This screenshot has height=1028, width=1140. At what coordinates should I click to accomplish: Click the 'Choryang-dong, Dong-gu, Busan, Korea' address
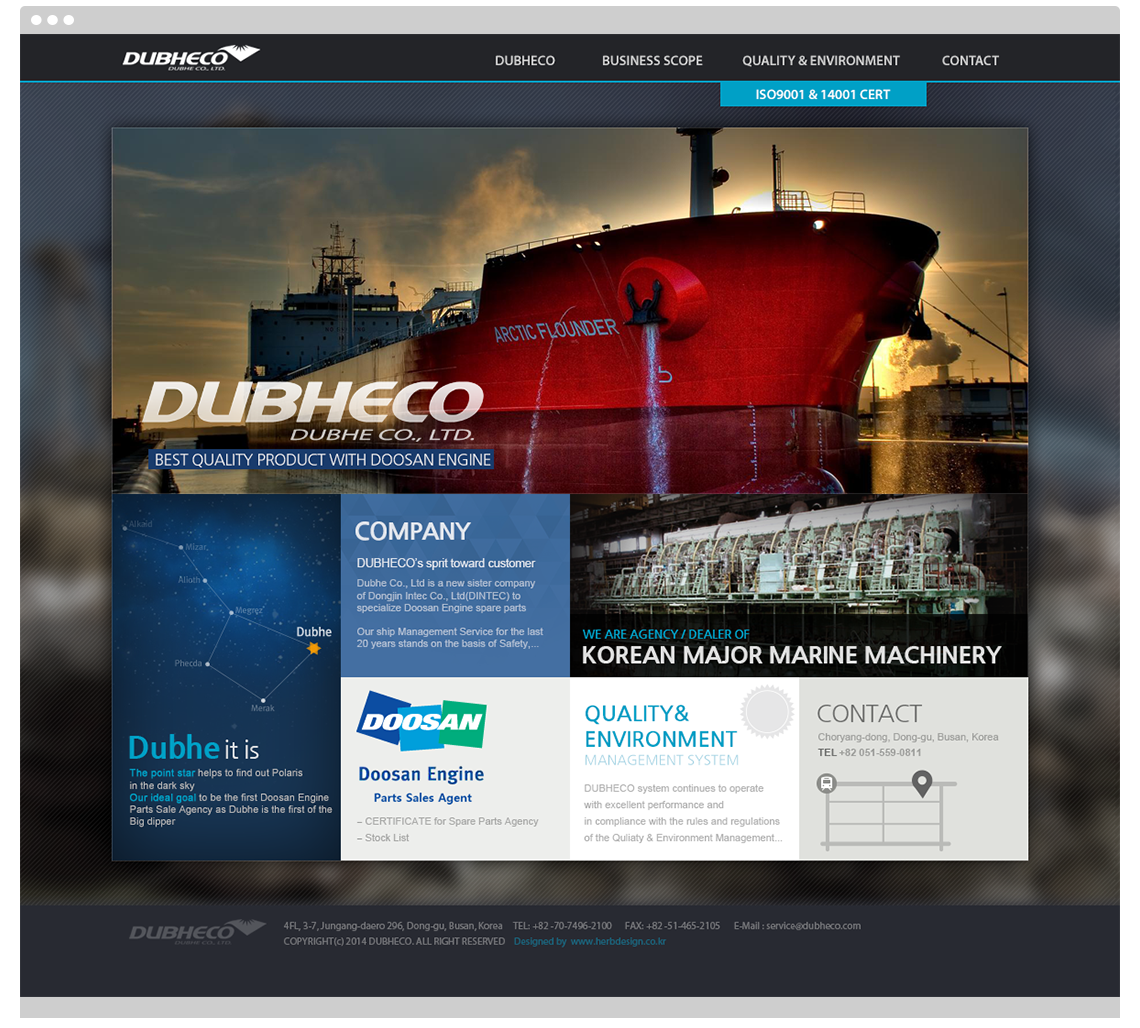(908, 736)
